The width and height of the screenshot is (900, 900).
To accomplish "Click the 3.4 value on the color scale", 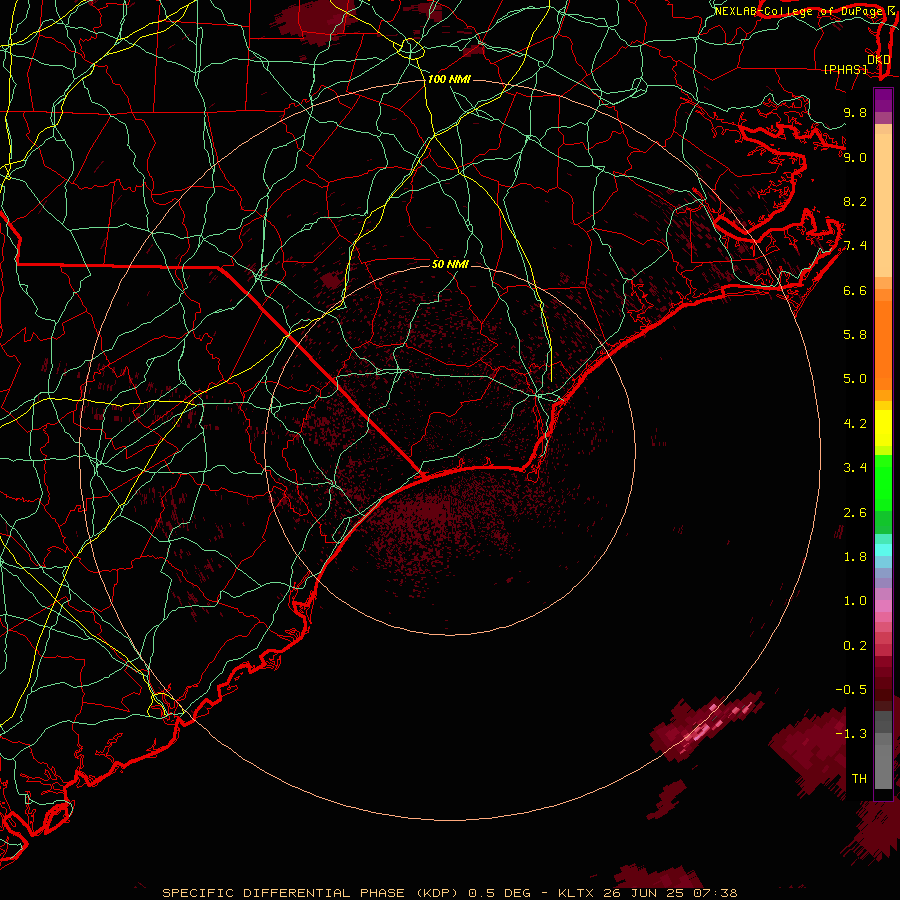I will coord(855,468).
